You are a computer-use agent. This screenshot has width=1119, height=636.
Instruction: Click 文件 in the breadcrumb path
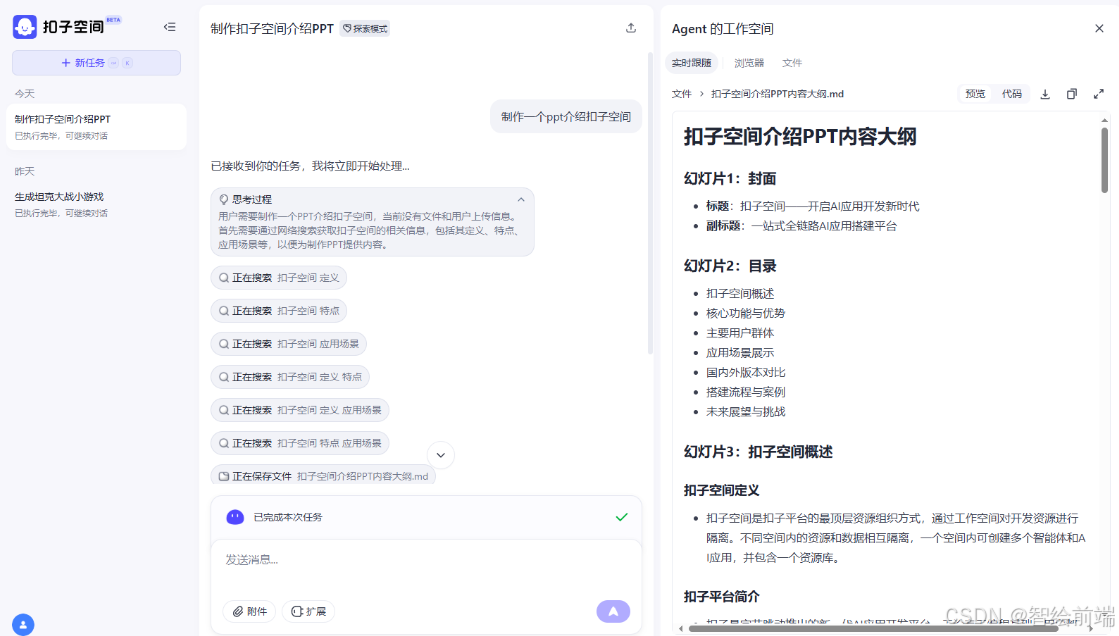pos(682,94)
